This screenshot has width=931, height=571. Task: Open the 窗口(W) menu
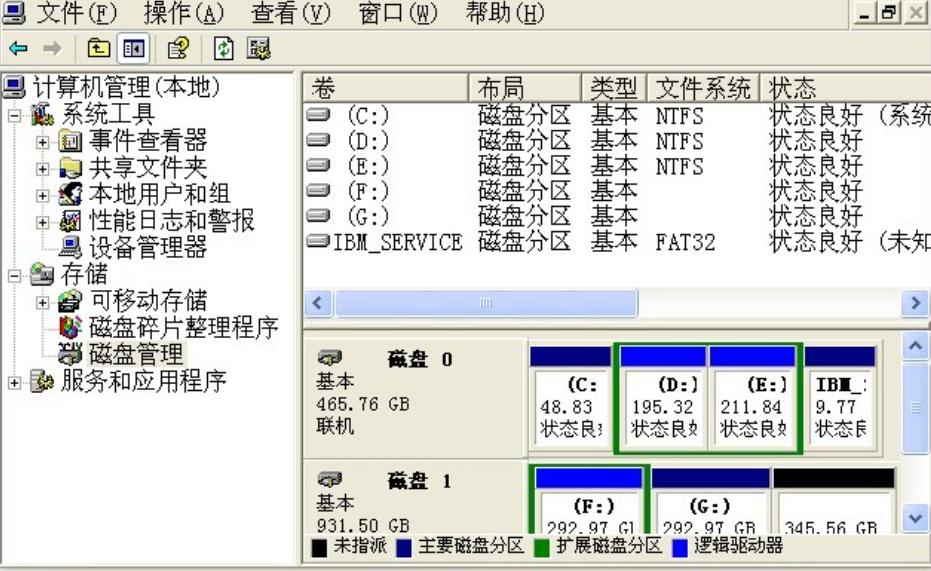tap(398, 13)
